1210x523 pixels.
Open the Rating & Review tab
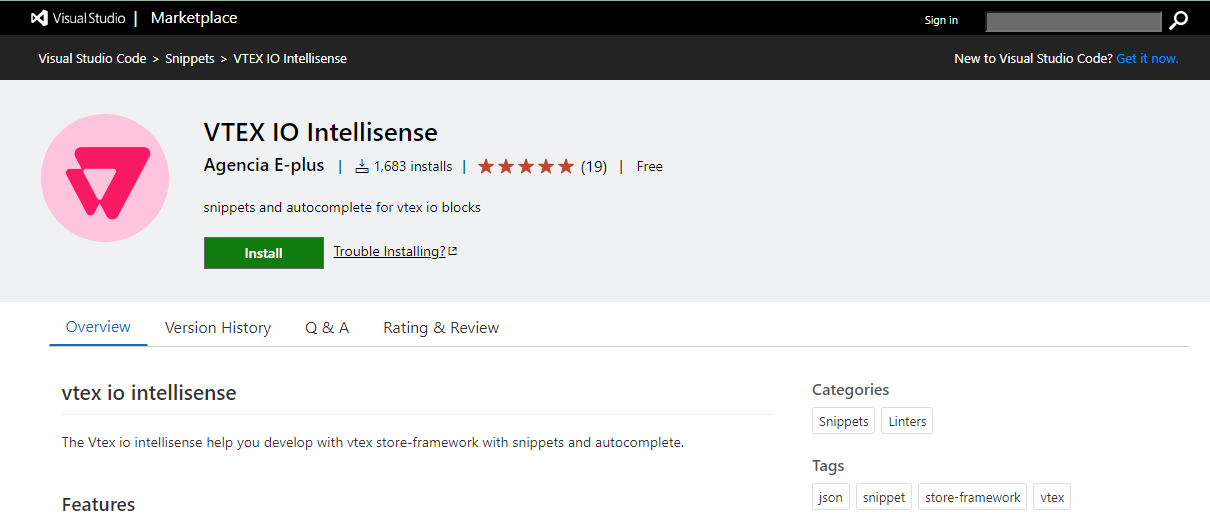441,327
